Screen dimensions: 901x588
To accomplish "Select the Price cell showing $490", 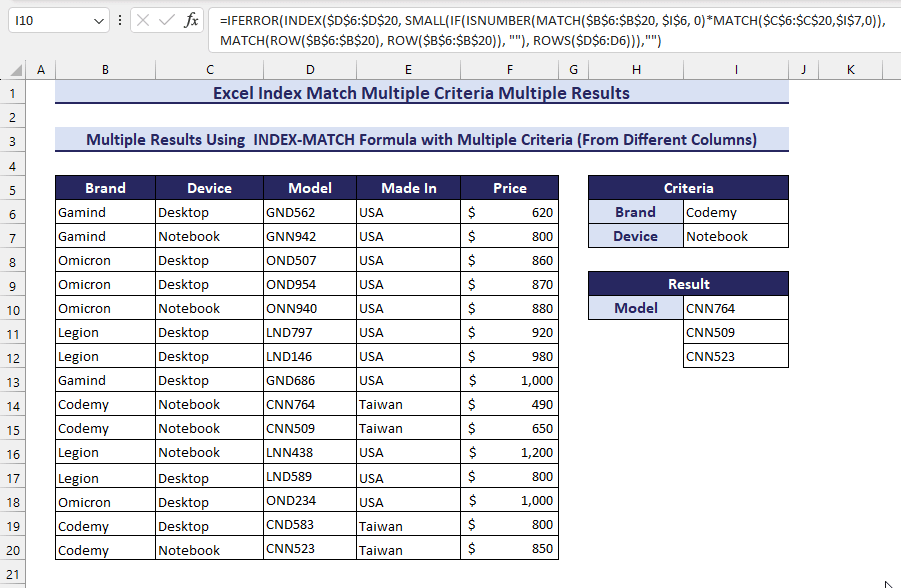I will 510,404.
